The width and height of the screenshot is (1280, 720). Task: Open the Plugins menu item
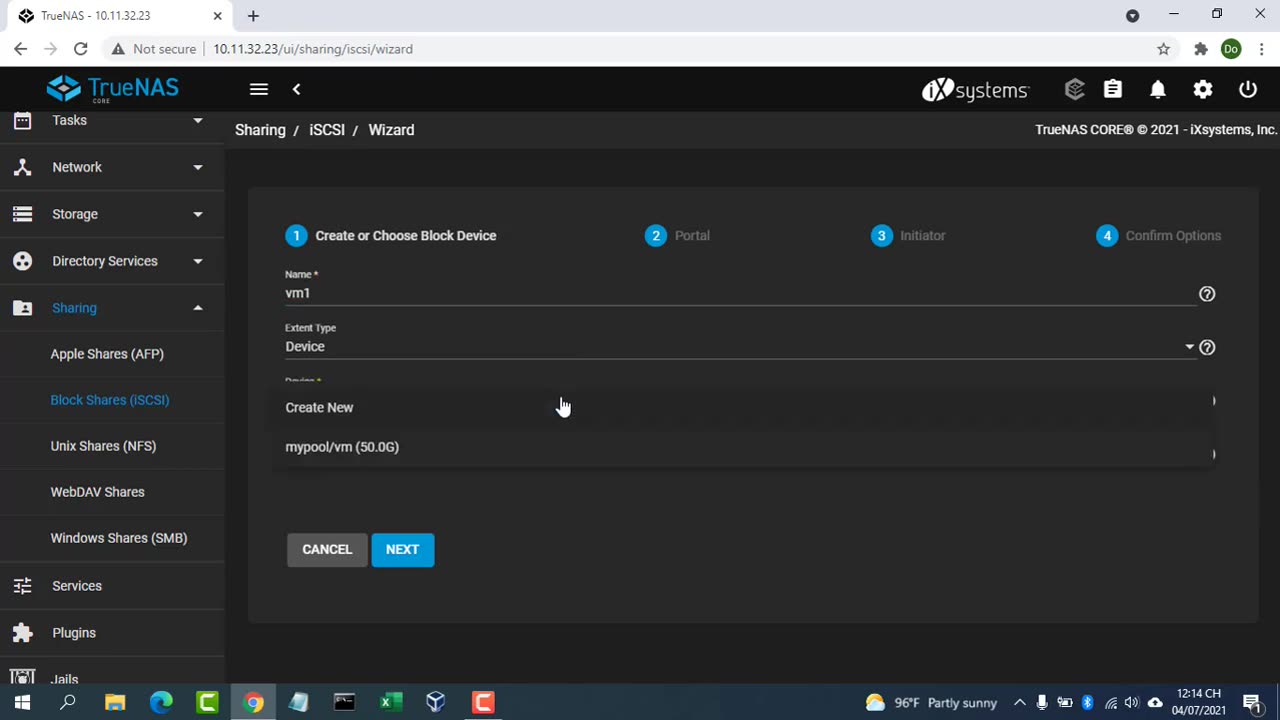(x=74, y=633)
